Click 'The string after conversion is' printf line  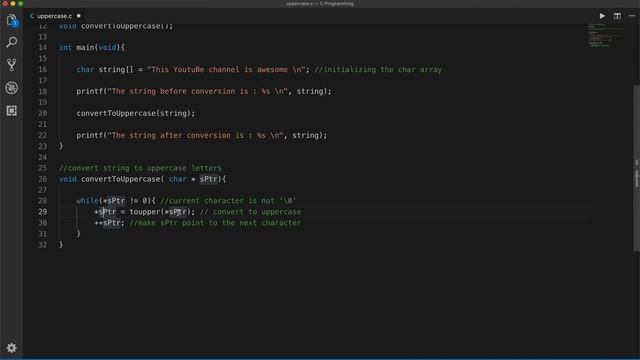pos(202,135)
